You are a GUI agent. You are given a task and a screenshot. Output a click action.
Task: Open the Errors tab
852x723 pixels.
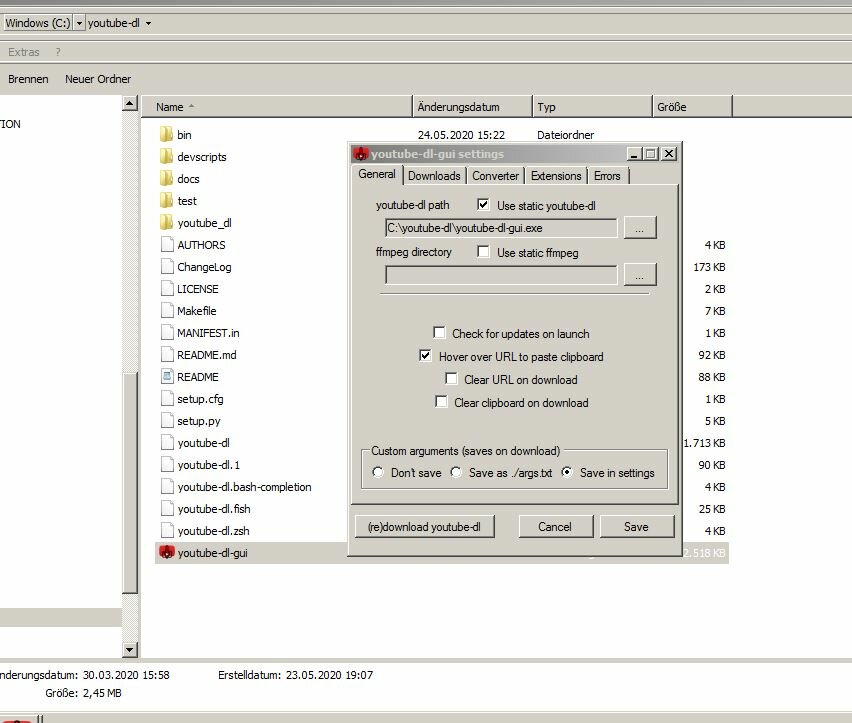(607, 176)
